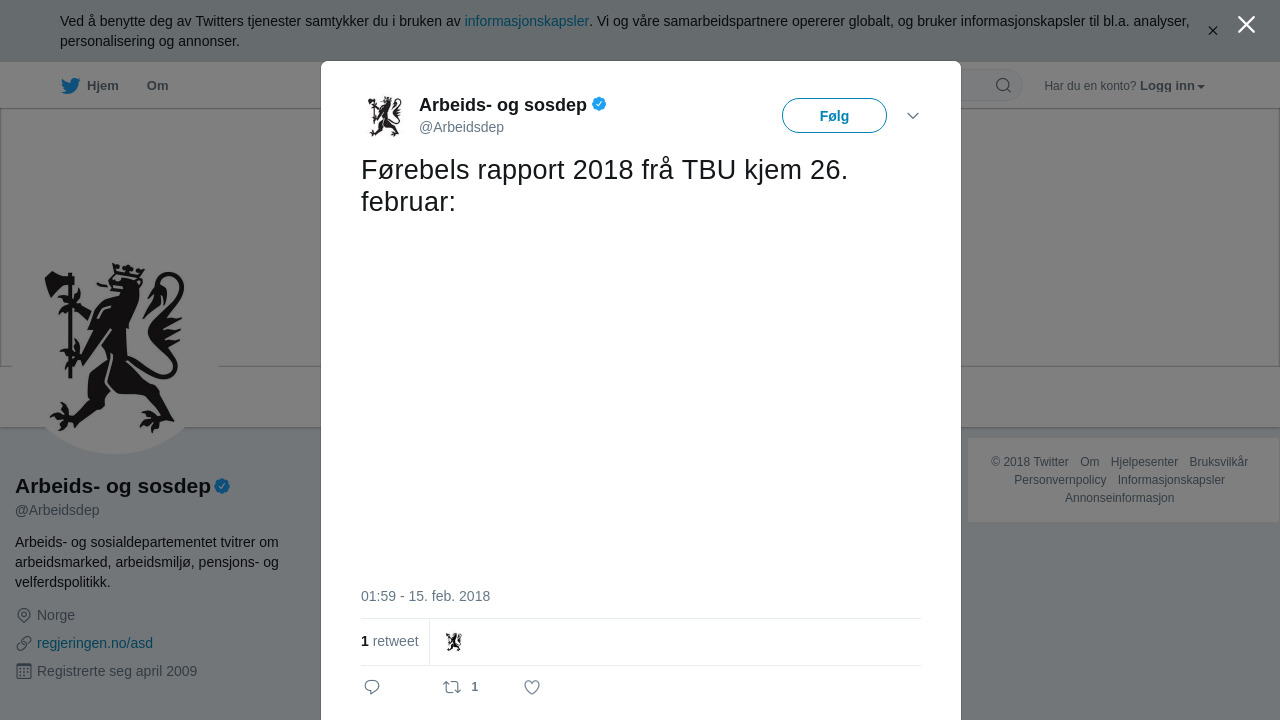View the 1 retweet count
The image size is (1280, 720).
point(390,641)
